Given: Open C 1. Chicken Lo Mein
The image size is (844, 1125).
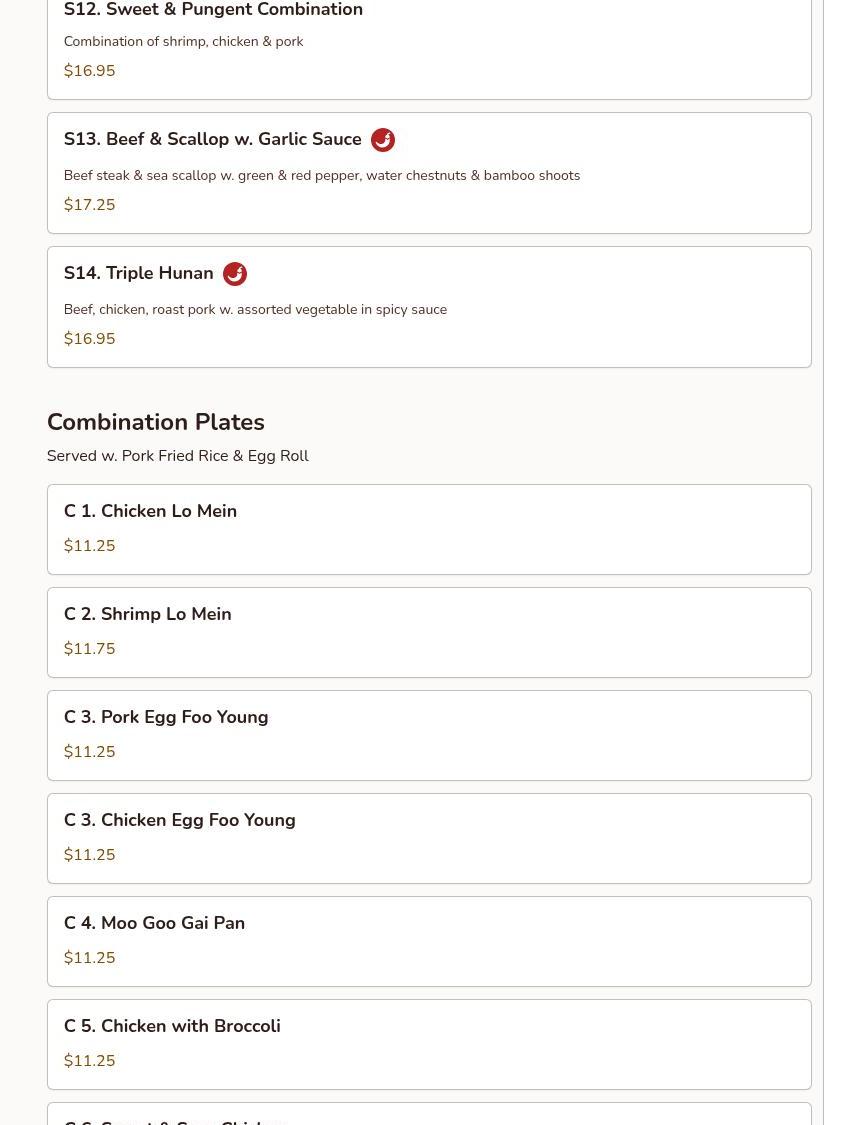Looking at the screenshot, I should click(150, 512).
